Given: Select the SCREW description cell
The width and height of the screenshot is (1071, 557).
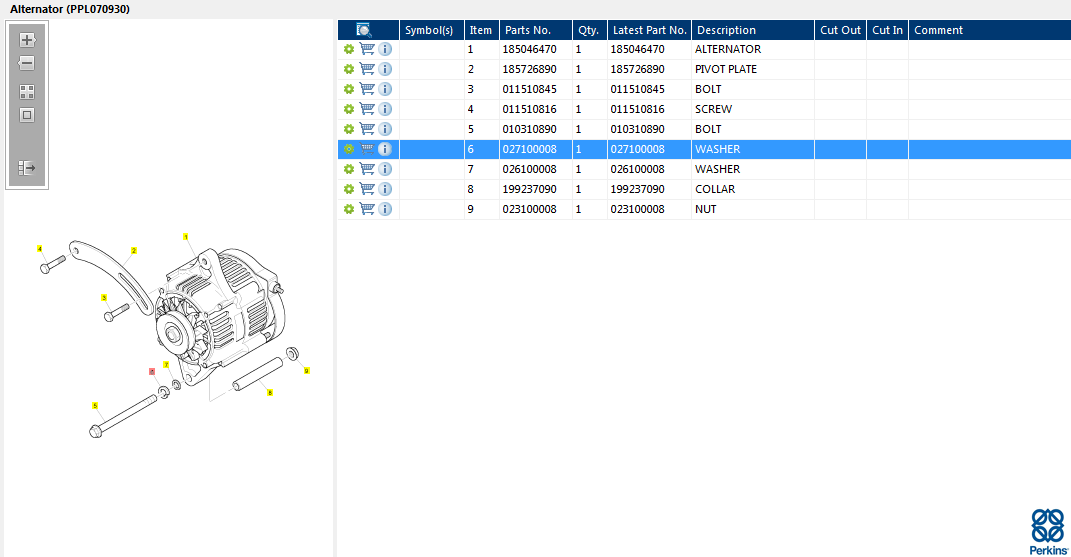Looking at the screenshot, I should (x=753, y=109).
